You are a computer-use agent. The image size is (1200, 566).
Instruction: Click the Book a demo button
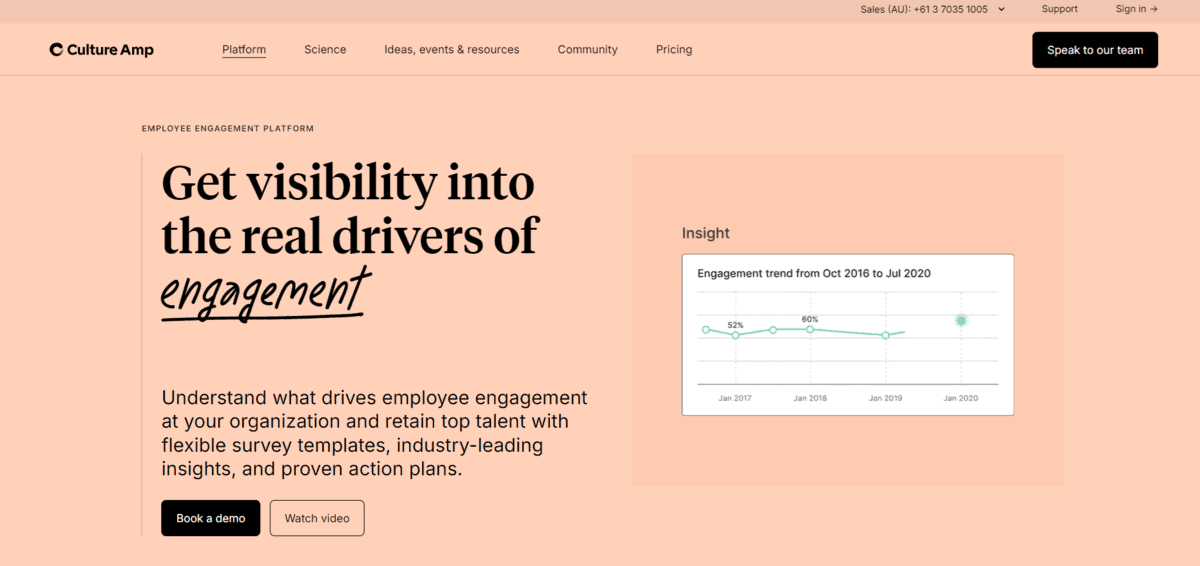[210, 518]
